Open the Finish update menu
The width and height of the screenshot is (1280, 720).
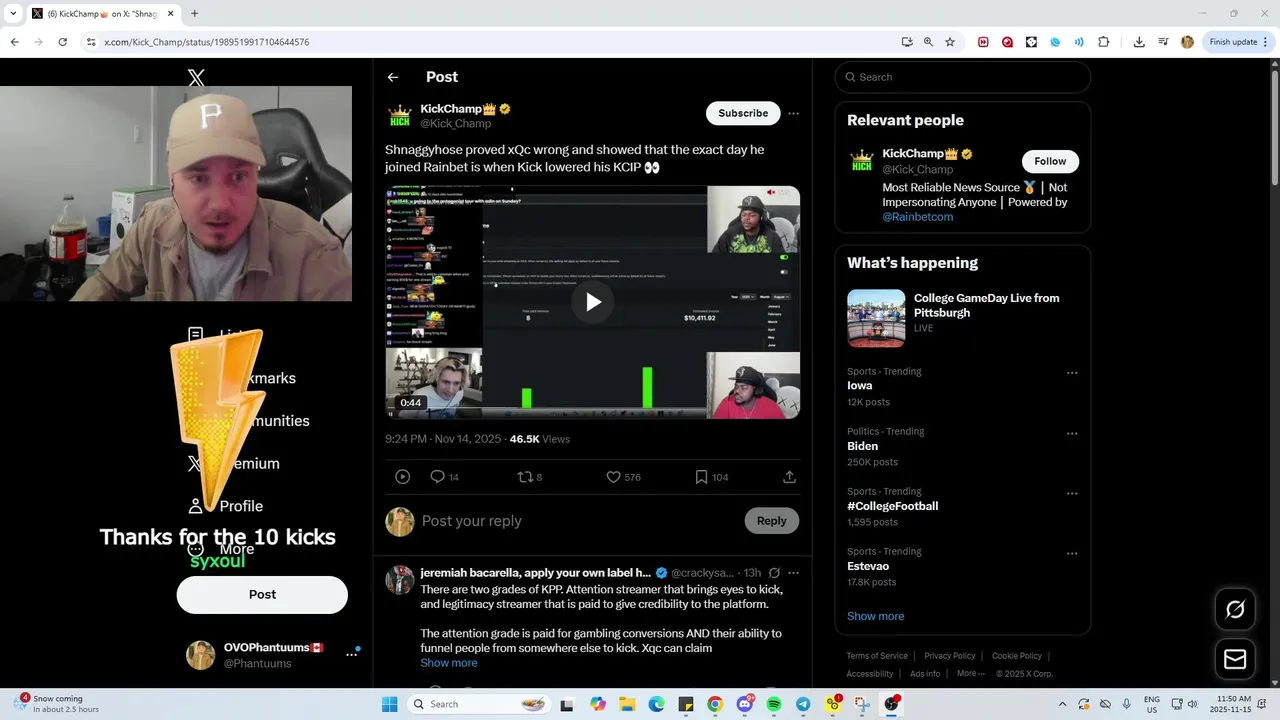pyautogui.click(x=1240, y=42)
